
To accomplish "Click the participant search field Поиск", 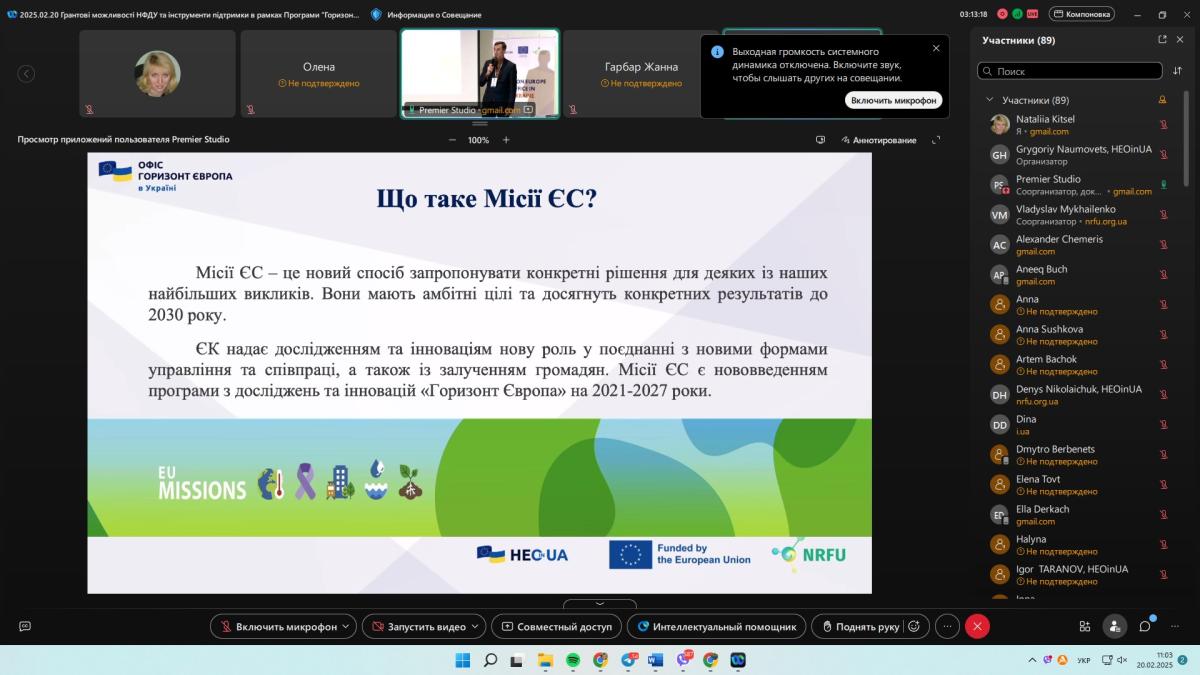I will coord(1070,71).
